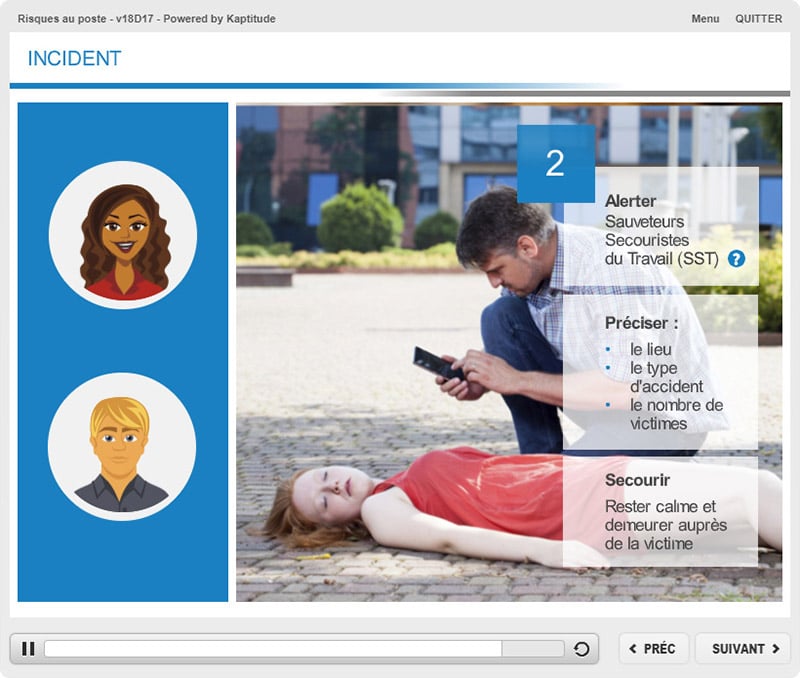
Task: Select the Secourir panel heading
Action: (x=637, y=480)
